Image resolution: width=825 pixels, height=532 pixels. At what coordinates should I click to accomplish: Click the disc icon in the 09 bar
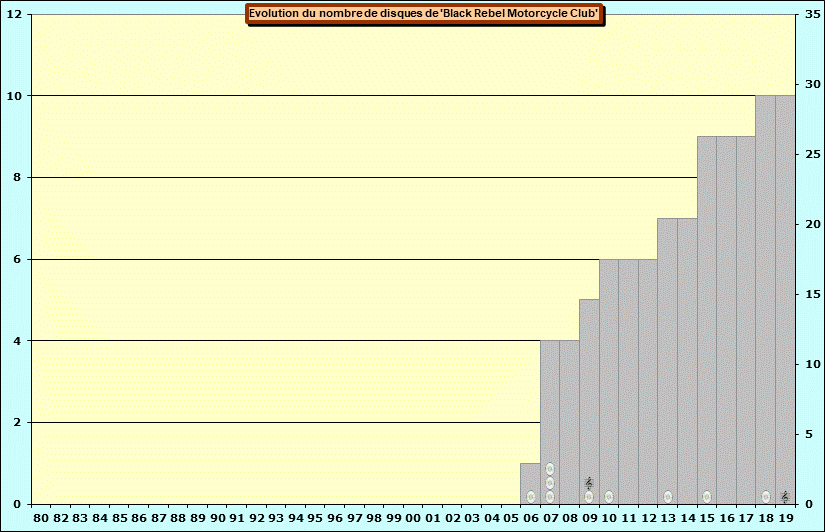tap(589, 497)
